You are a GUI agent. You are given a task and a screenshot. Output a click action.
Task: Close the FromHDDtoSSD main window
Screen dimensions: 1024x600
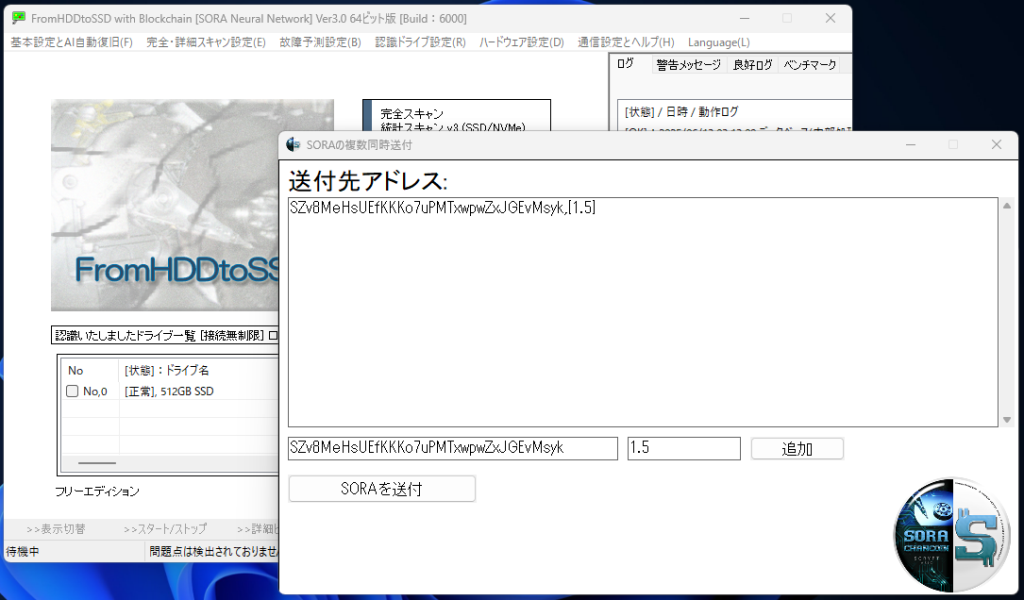[x=830, y=18]
